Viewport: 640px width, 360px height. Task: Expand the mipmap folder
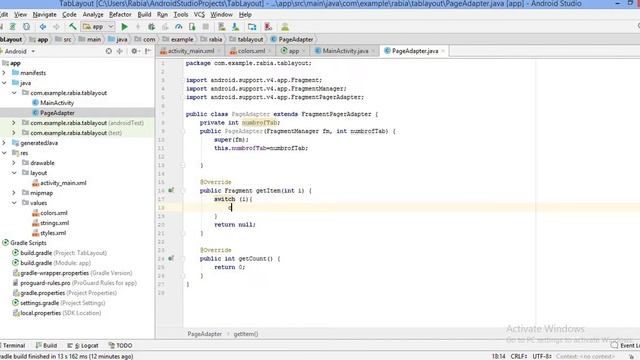pyautogui.click(x=14, y=193)
